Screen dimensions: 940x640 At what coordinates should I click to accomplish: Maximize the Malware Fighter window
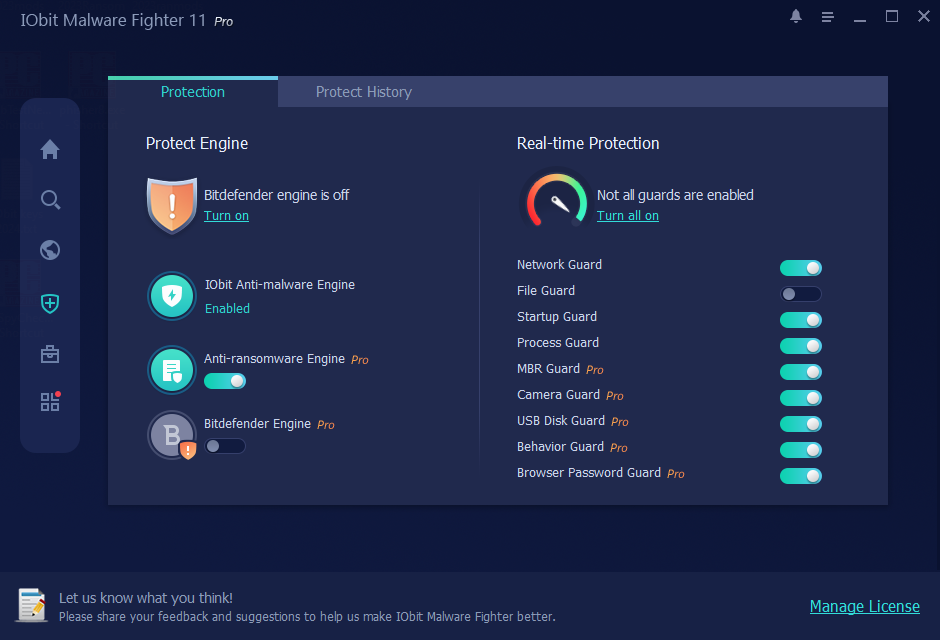[x=891, y=17]
